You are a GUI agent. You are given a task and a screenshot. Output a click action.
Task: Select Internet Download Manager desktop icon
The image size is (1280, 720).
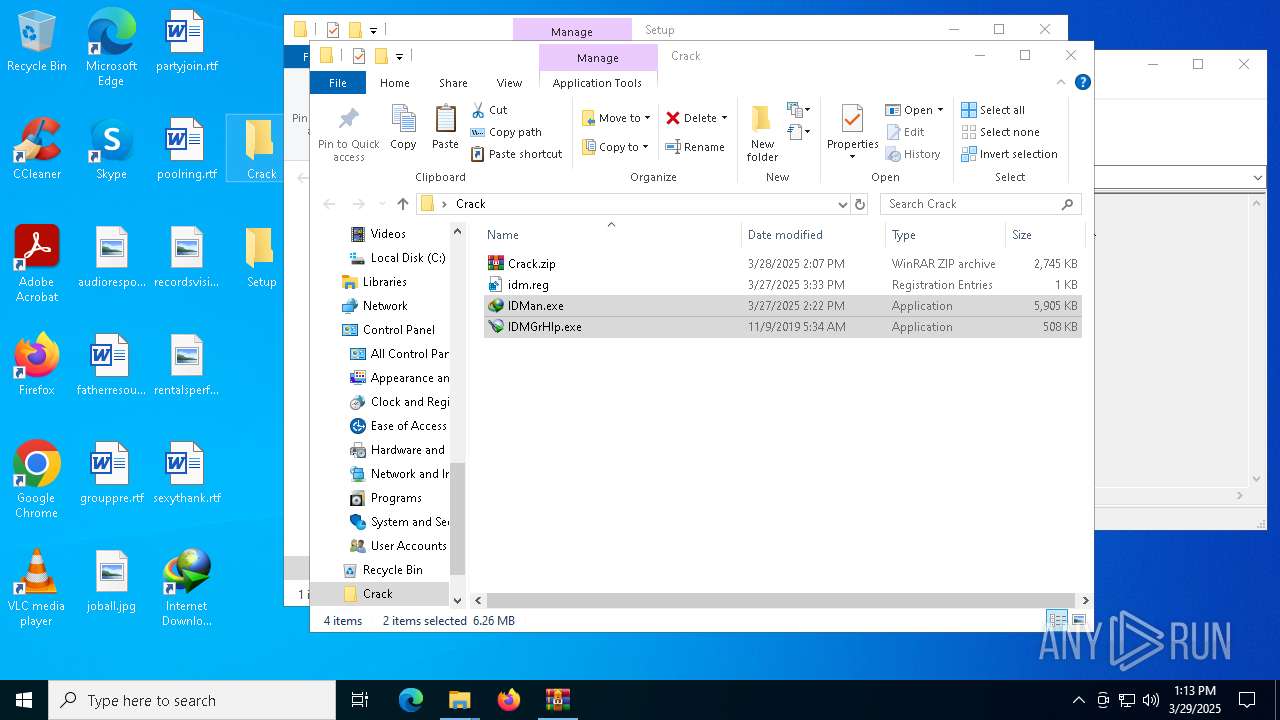pyautogui.click(x=187, y=588)
